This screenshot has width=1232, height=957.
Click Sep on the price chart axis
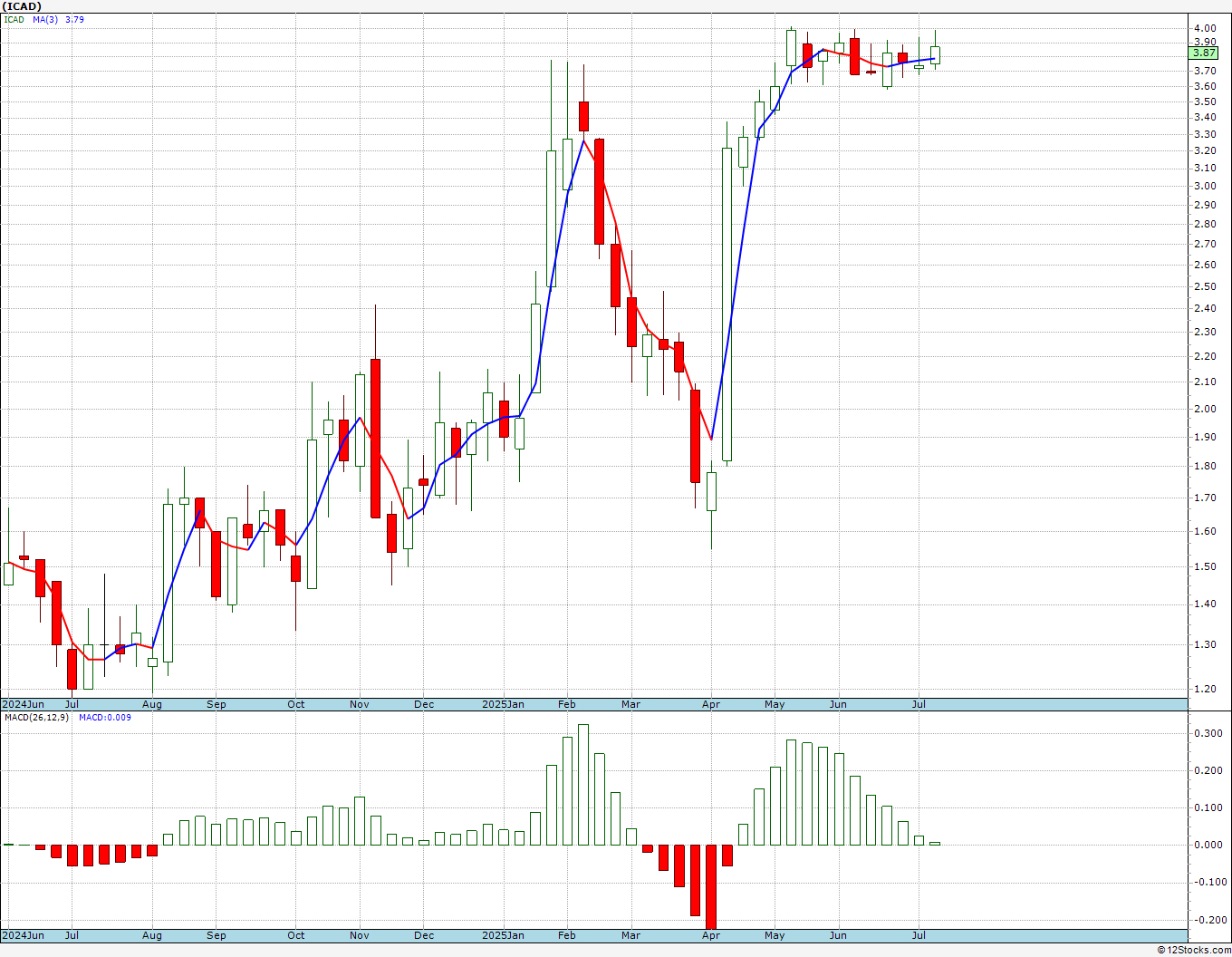click(x=216, y=704)
